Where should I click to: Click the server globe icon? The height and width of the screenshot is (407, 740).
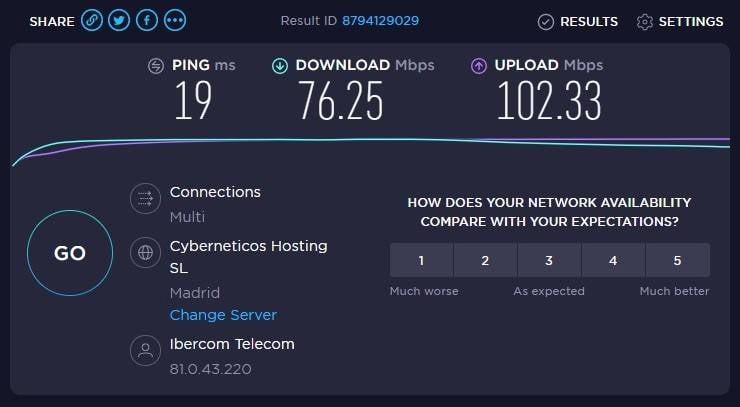click(146, 253)
